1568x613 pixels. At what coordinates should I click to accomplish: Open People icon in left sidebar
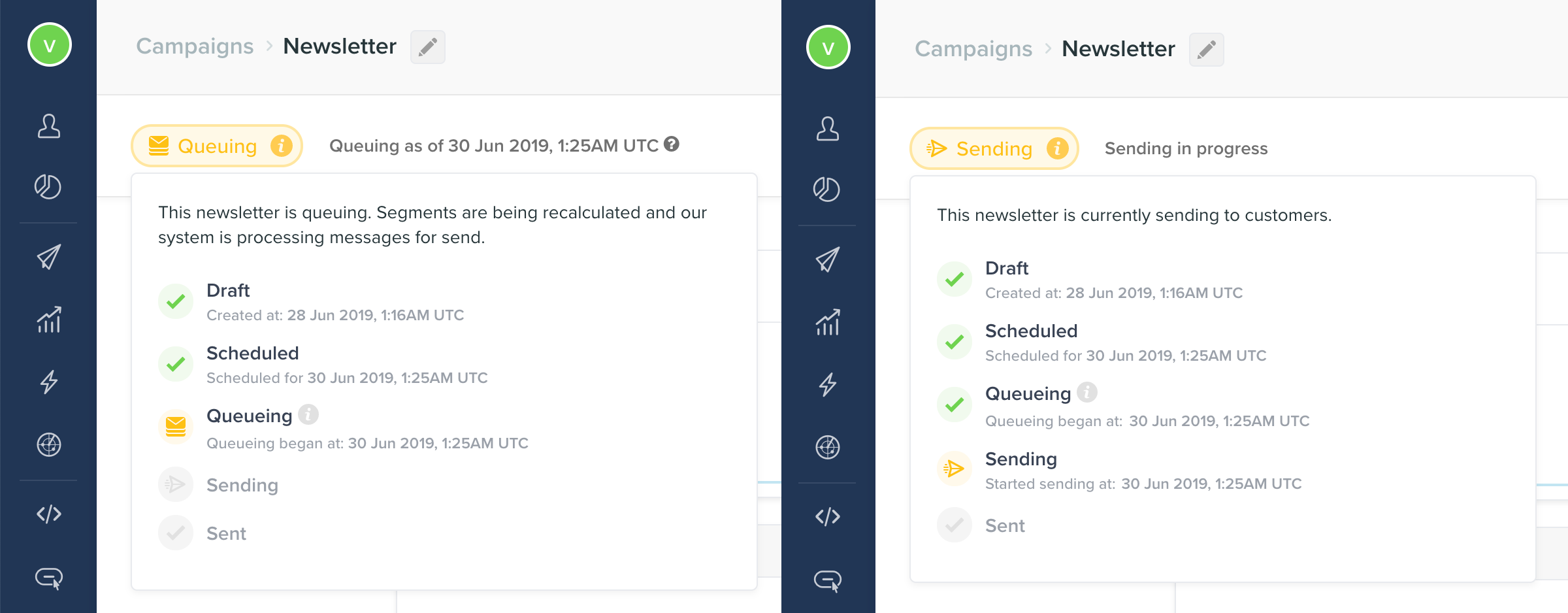point(49,125)
